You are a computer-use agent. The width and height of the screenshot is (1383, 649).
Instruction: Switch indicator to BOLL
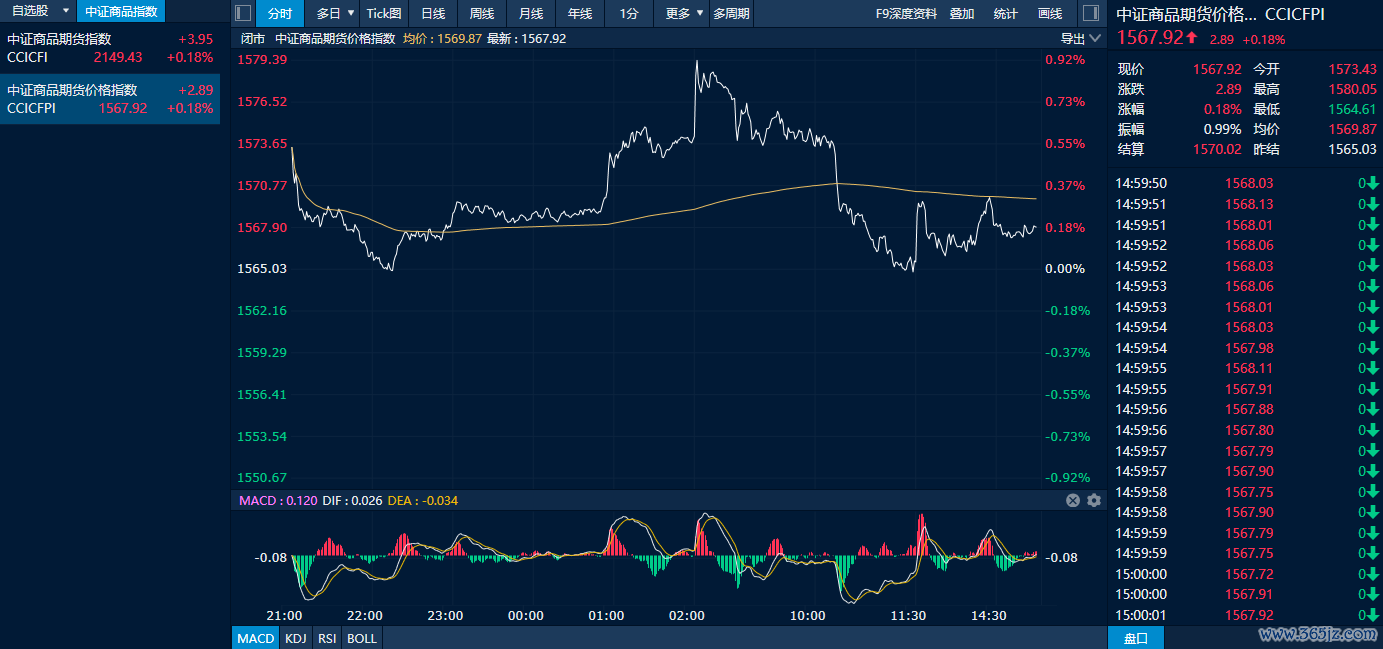(x=362, y=638)
